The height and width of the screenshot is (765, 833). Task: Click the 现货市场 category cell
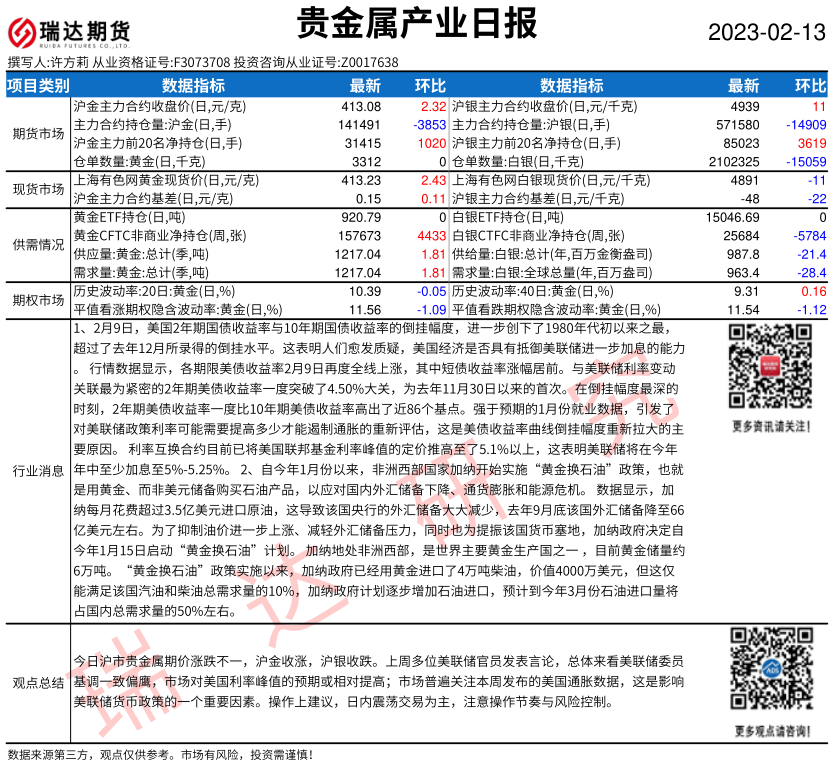tap(38, 189)
